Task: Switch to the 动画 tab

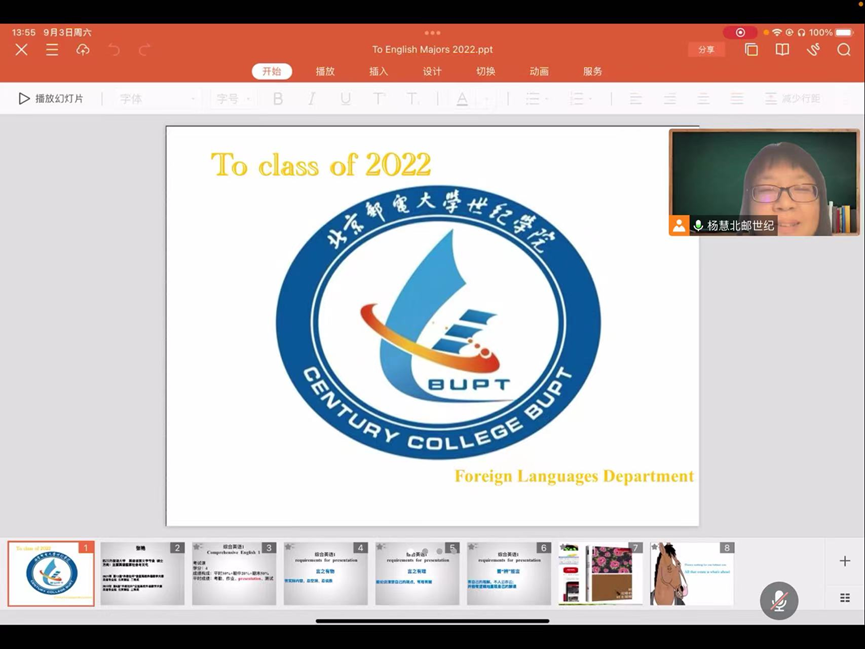Action: point(539,71)
